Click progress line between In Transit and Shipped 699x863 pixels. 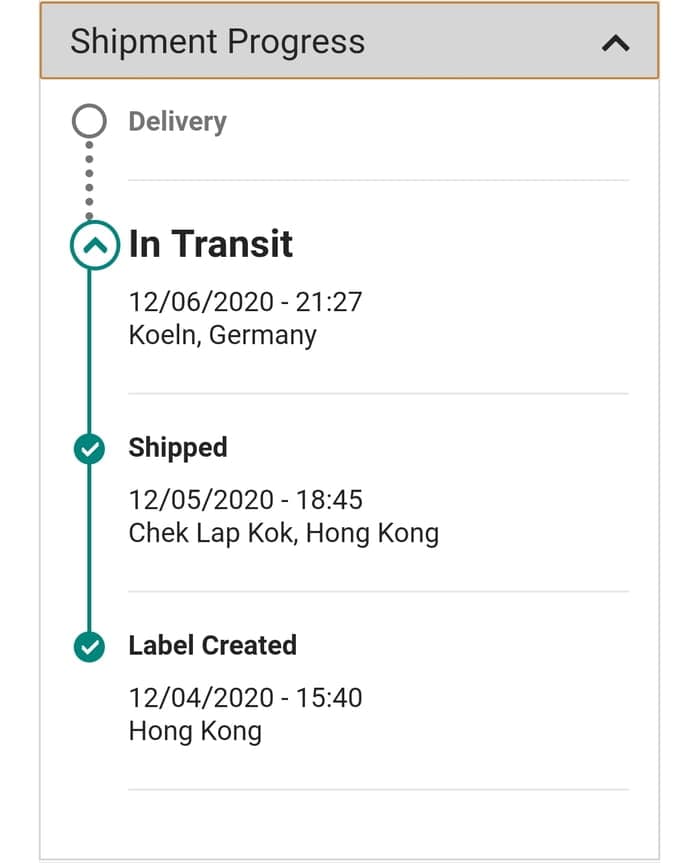(89, 350)
